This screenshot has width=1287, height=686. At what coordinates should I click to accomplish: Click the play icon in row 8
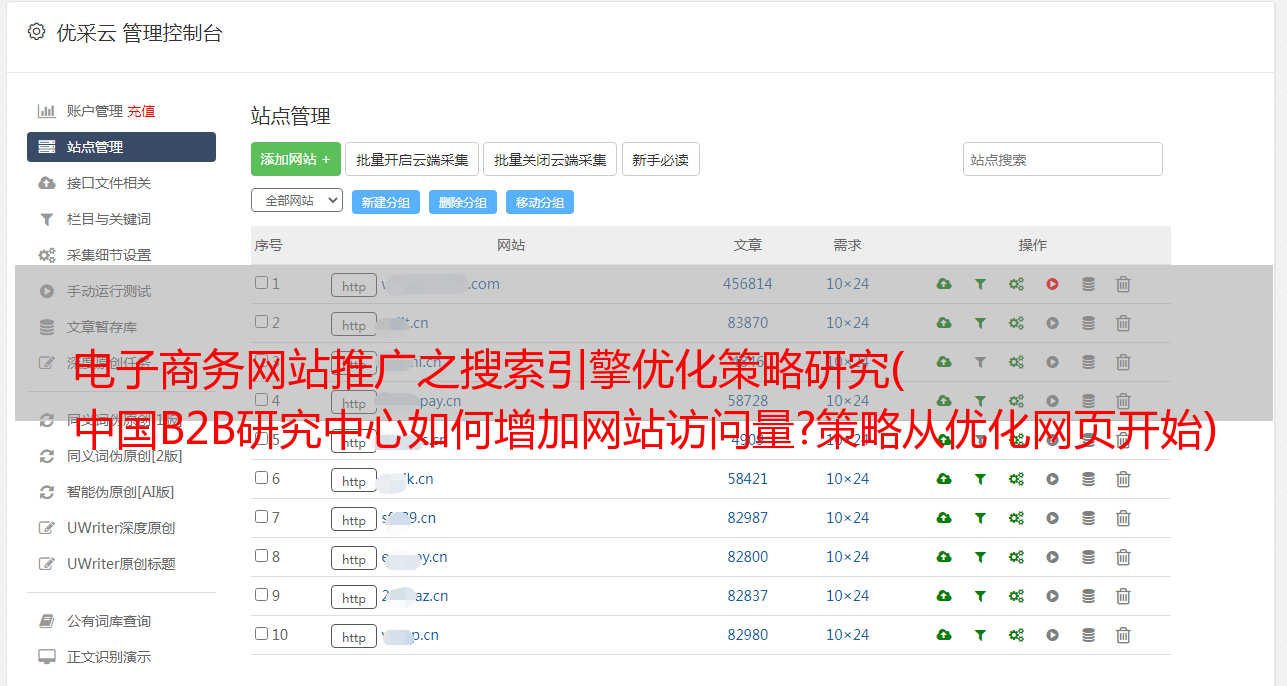[1052, 557]
